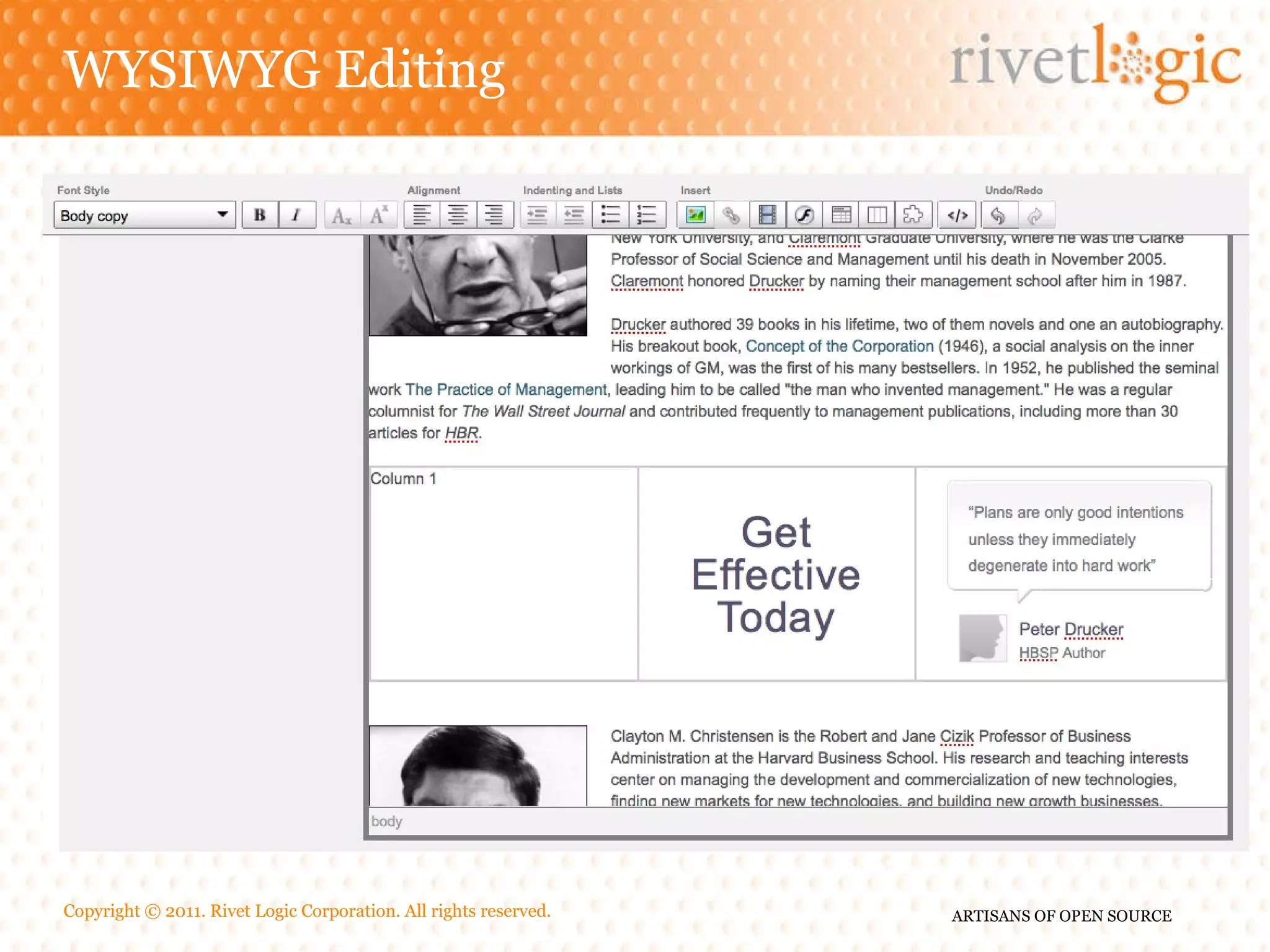Select the Clayton Christensen portrait photo
The height and width of the screenshot is (952, 1270).
click(477, 765)
